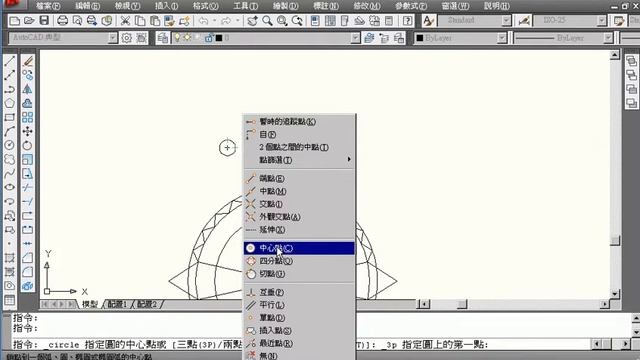Select the Rotate tool

tap(27, 145)
